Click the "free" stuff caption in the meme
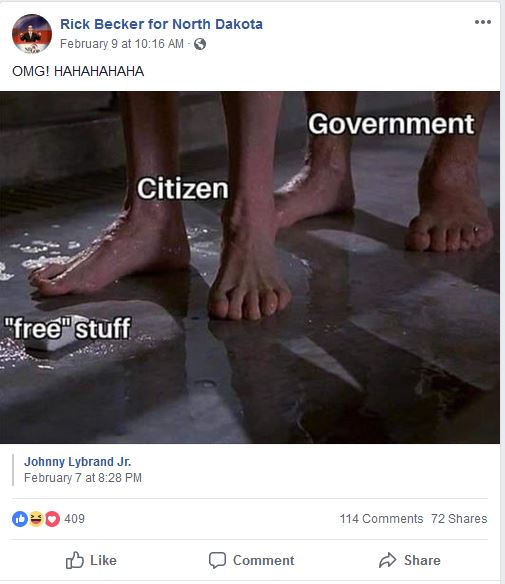This screenshot has width=505, height=584. tap(67, 328)
